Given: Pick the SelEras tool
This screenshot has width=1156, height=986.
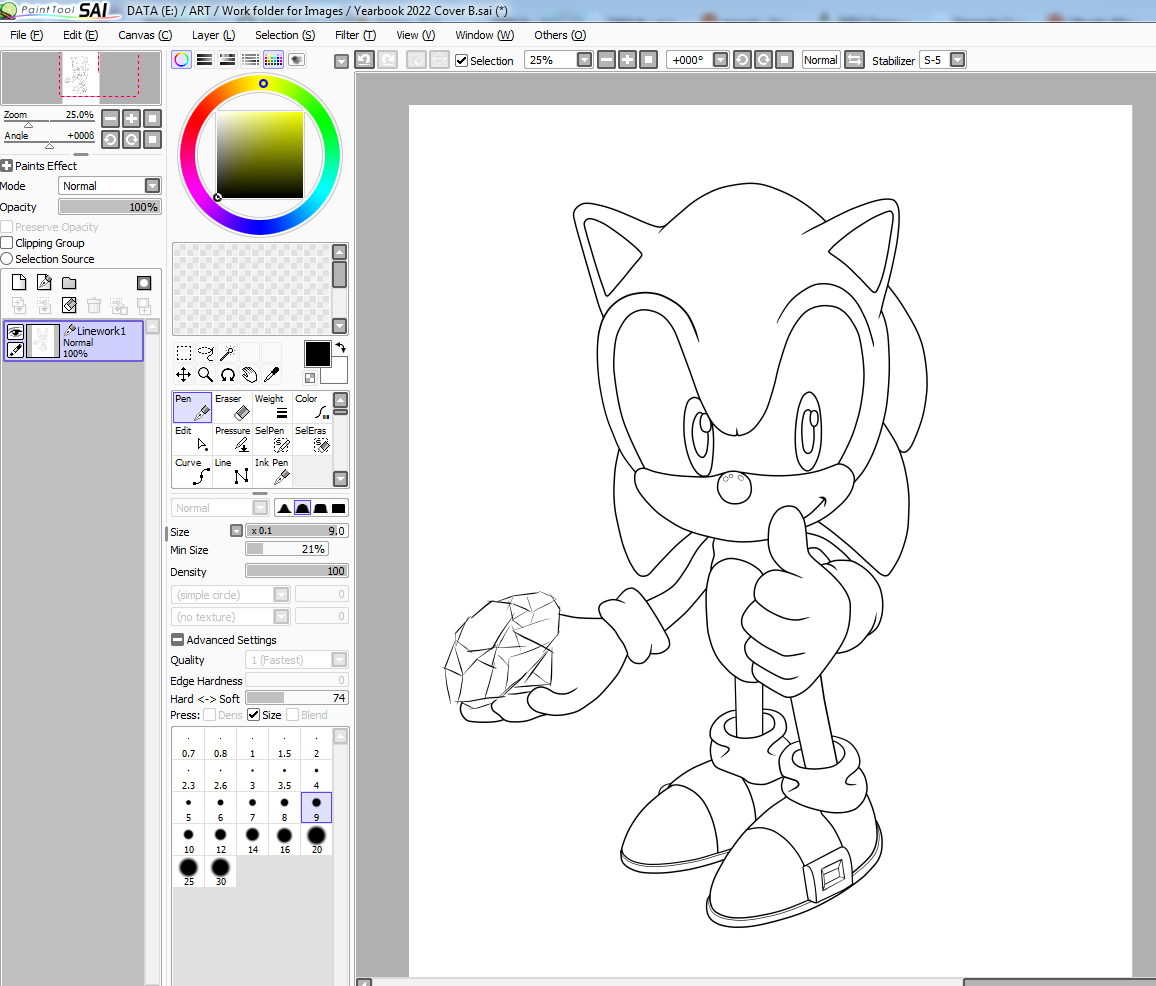Looking at the screenshot, I should (x=312, y=439).
